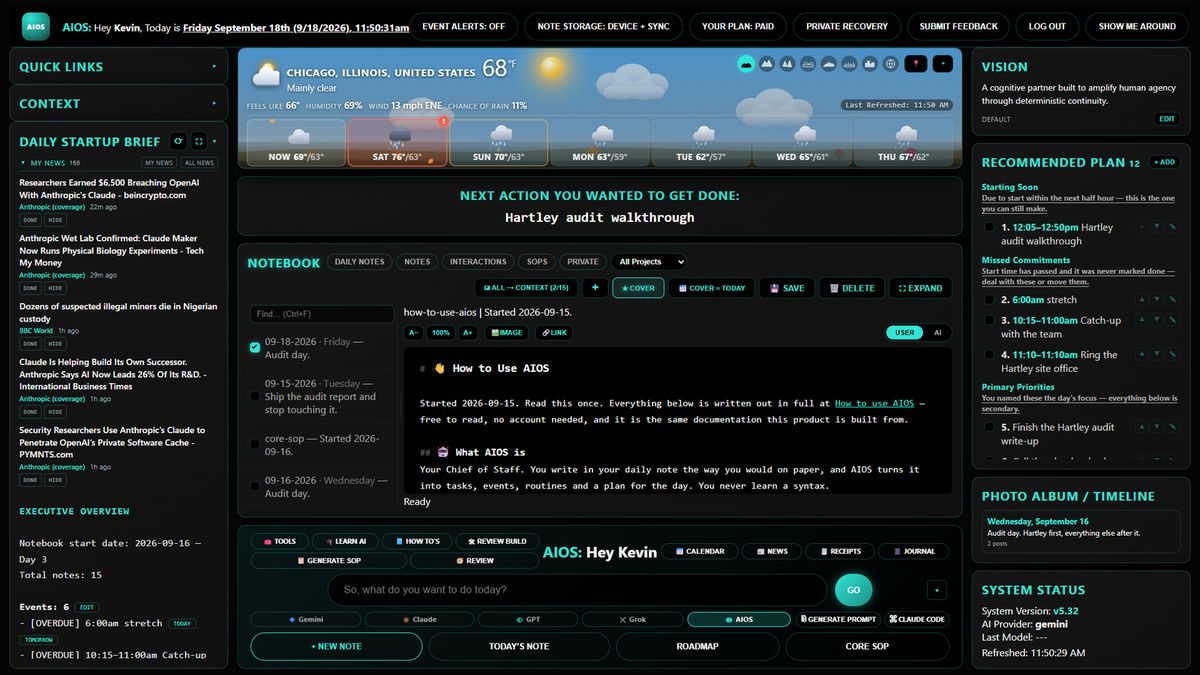Open the Daily Notes tab

[x=359, y=262]
